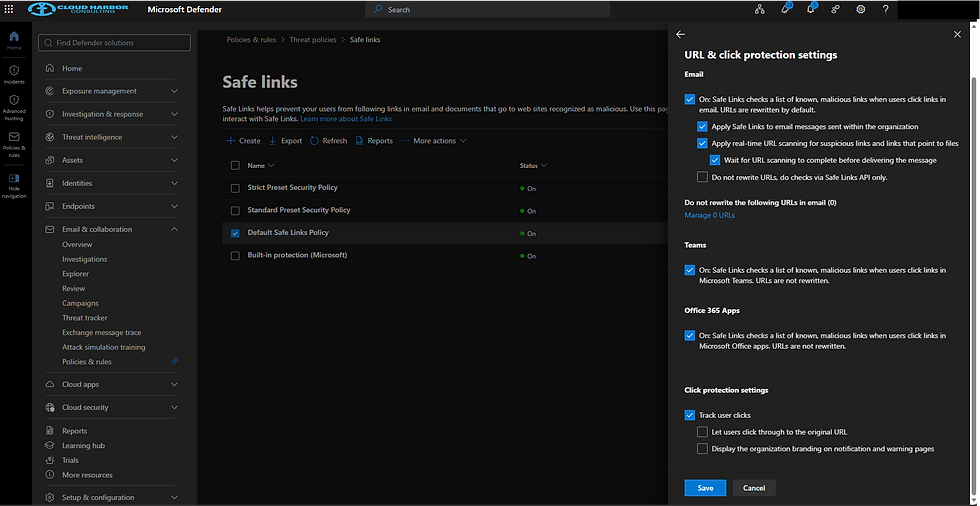Toggle Email Safe Links On checkbox
Viewport: 980px width, 506px height.
click(x=689, y=99)
